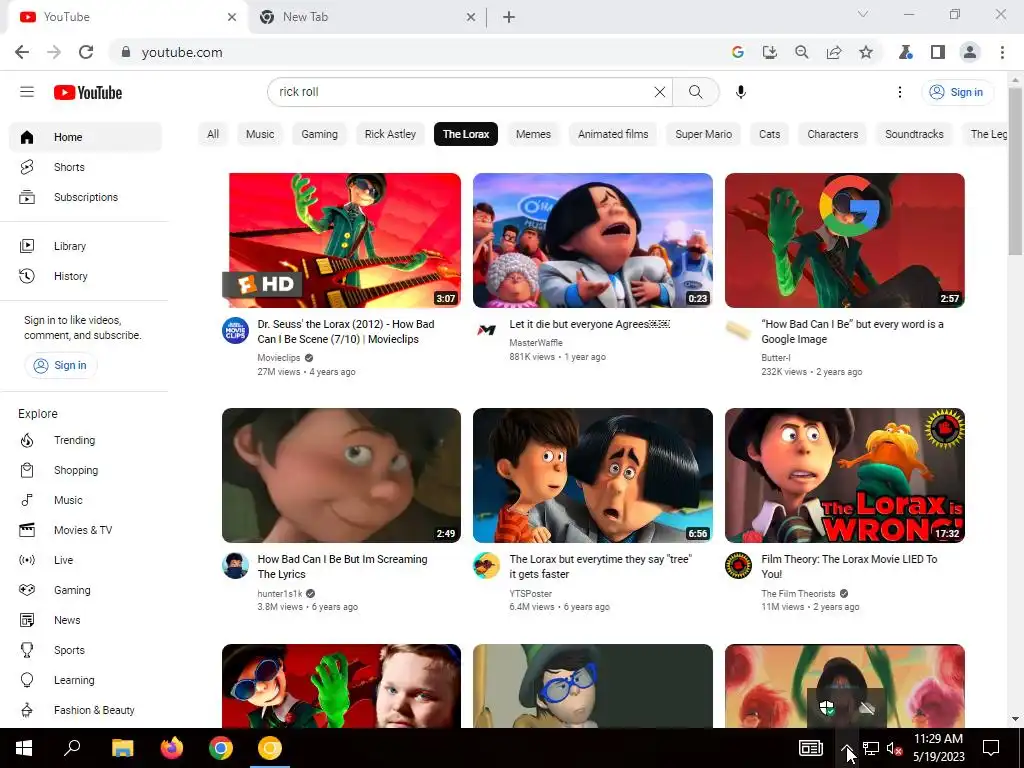Open title How Bad Can I Be But Im Screaming

click(x=342, y=567)
